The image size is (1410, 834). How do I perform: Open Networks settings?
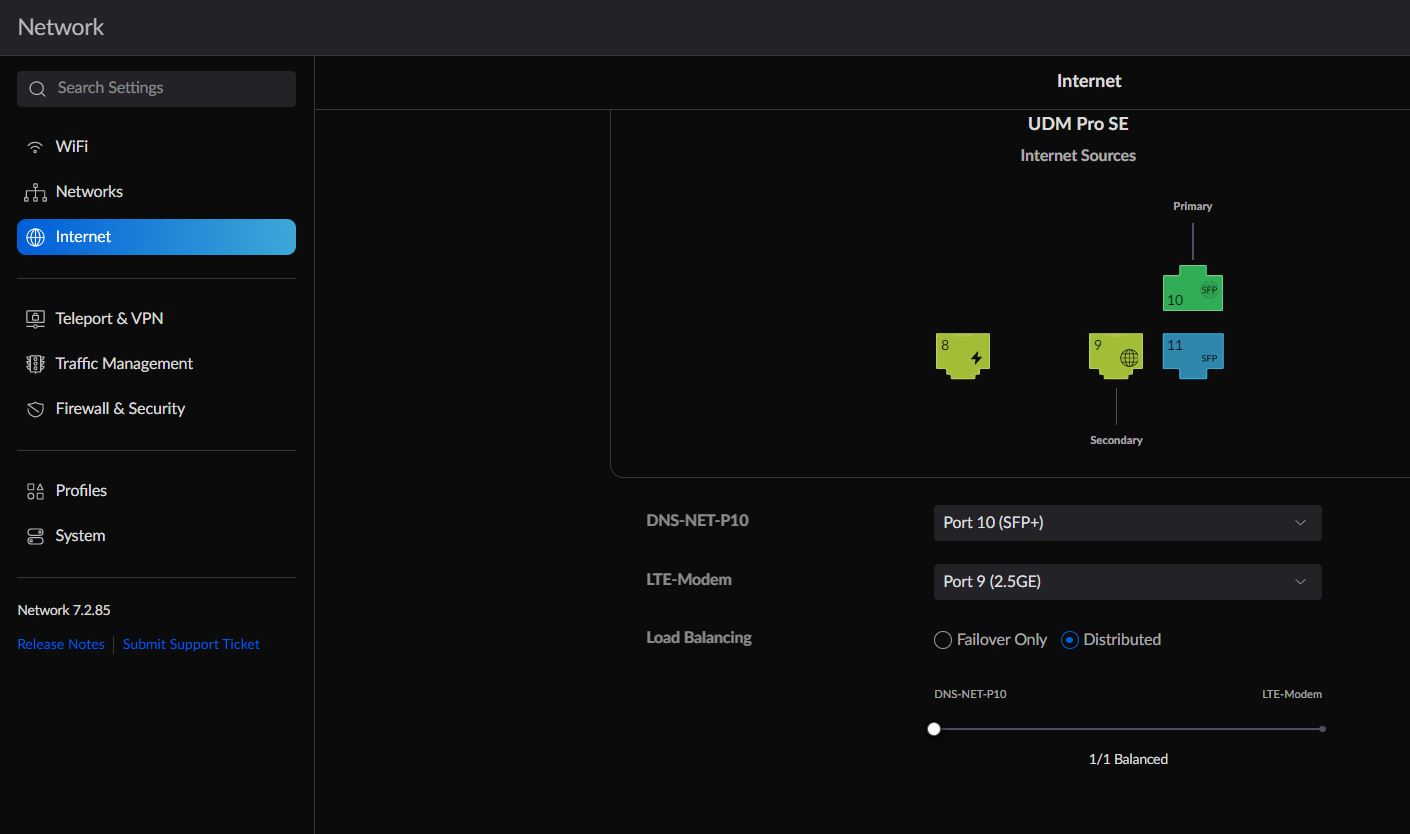pos(156,192)
